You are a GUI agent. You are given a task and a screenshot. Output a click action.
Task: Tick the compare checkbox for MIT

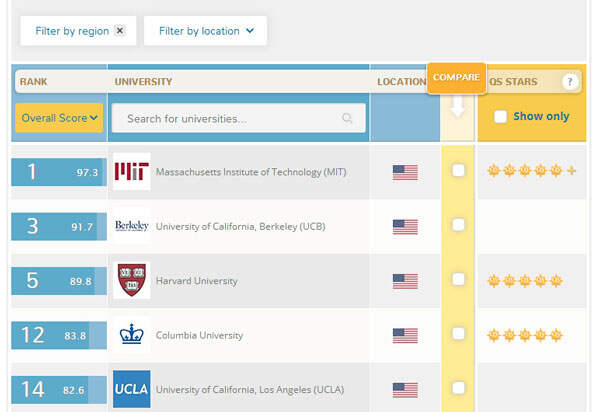click(x=458, y=170)
